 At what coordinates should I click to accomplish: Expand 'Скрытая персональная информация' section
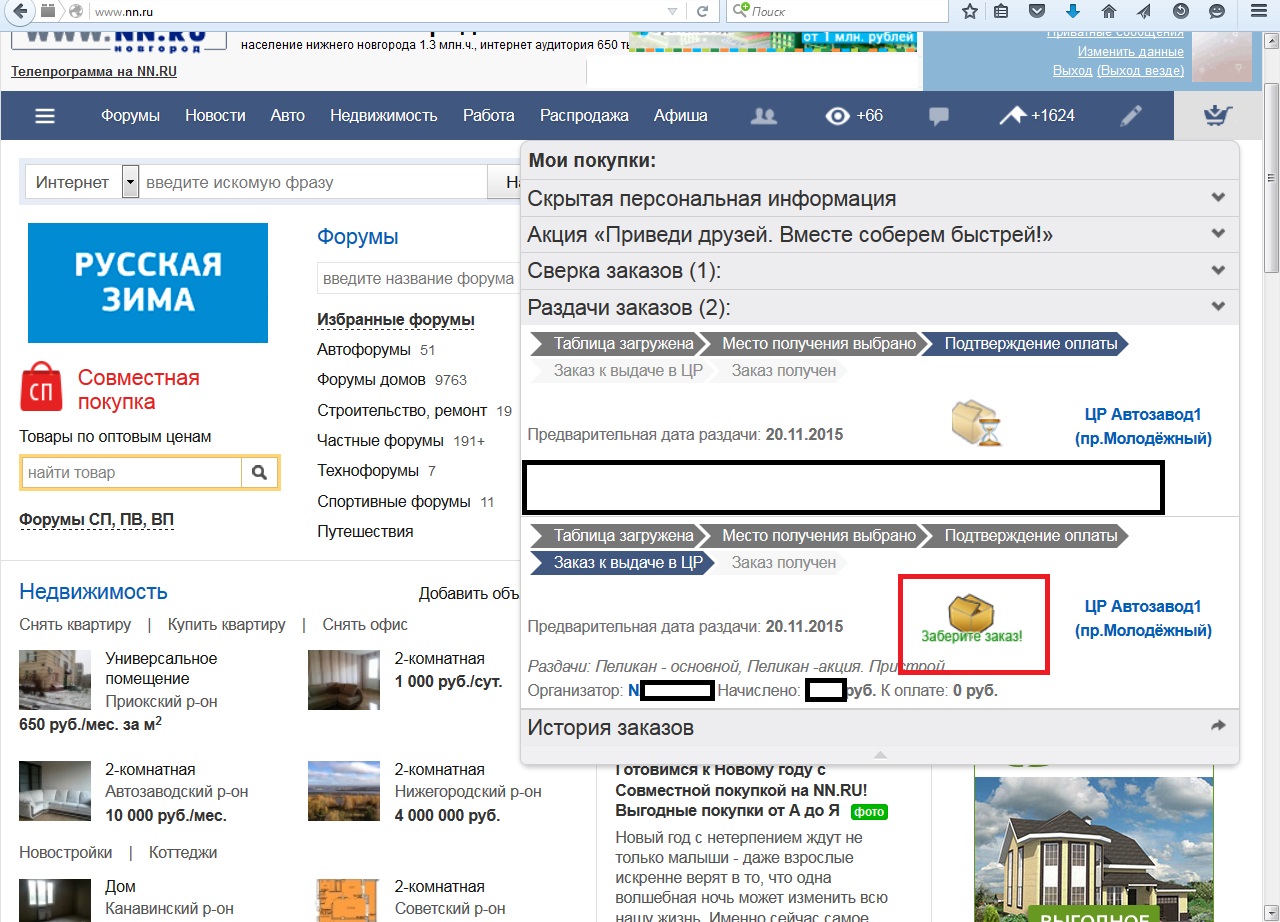pos(1217,198)
